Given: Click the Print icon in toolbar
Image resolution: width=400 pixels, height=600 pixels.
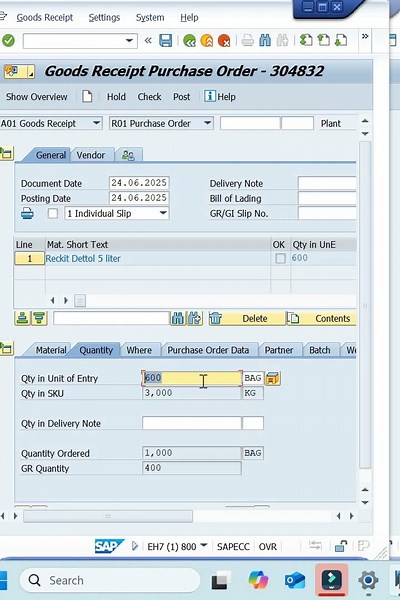Looking at the screenshot, I should [x=247, y=40].
